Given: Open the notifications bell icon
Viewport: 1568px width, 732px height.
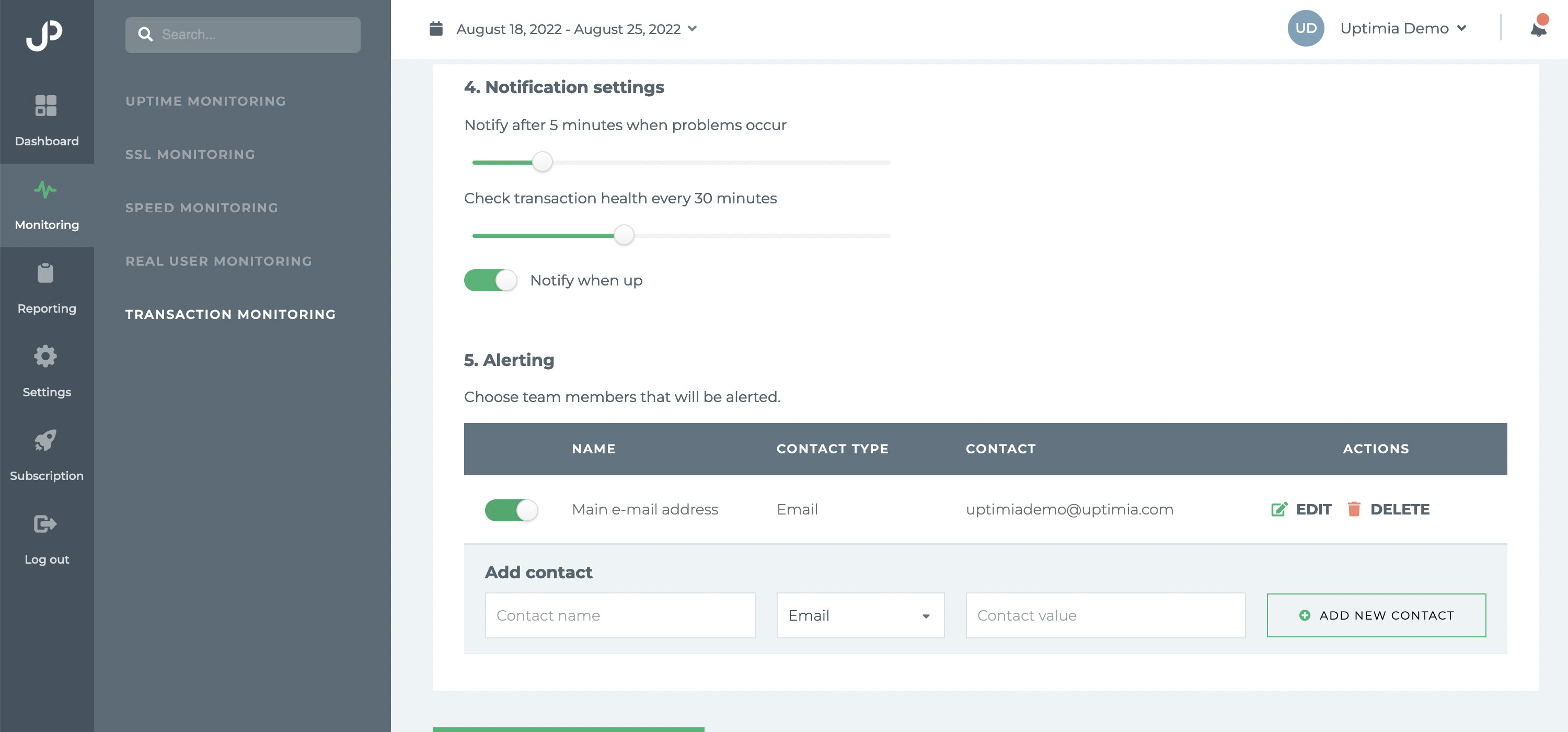Looking at the screenshot, I should click(1538, 28).
